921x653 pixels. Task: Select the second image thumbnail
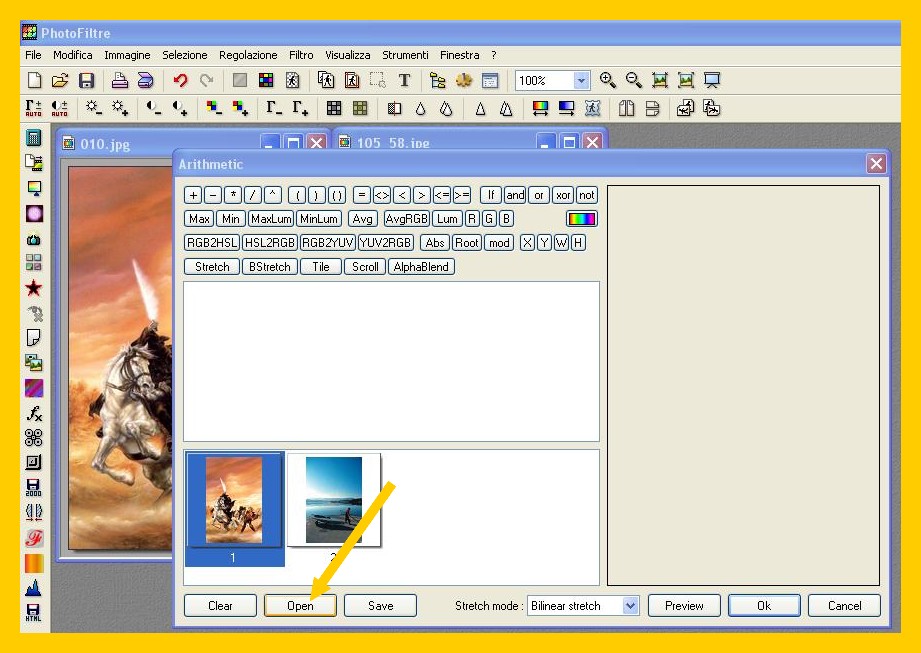pos(334,500)
